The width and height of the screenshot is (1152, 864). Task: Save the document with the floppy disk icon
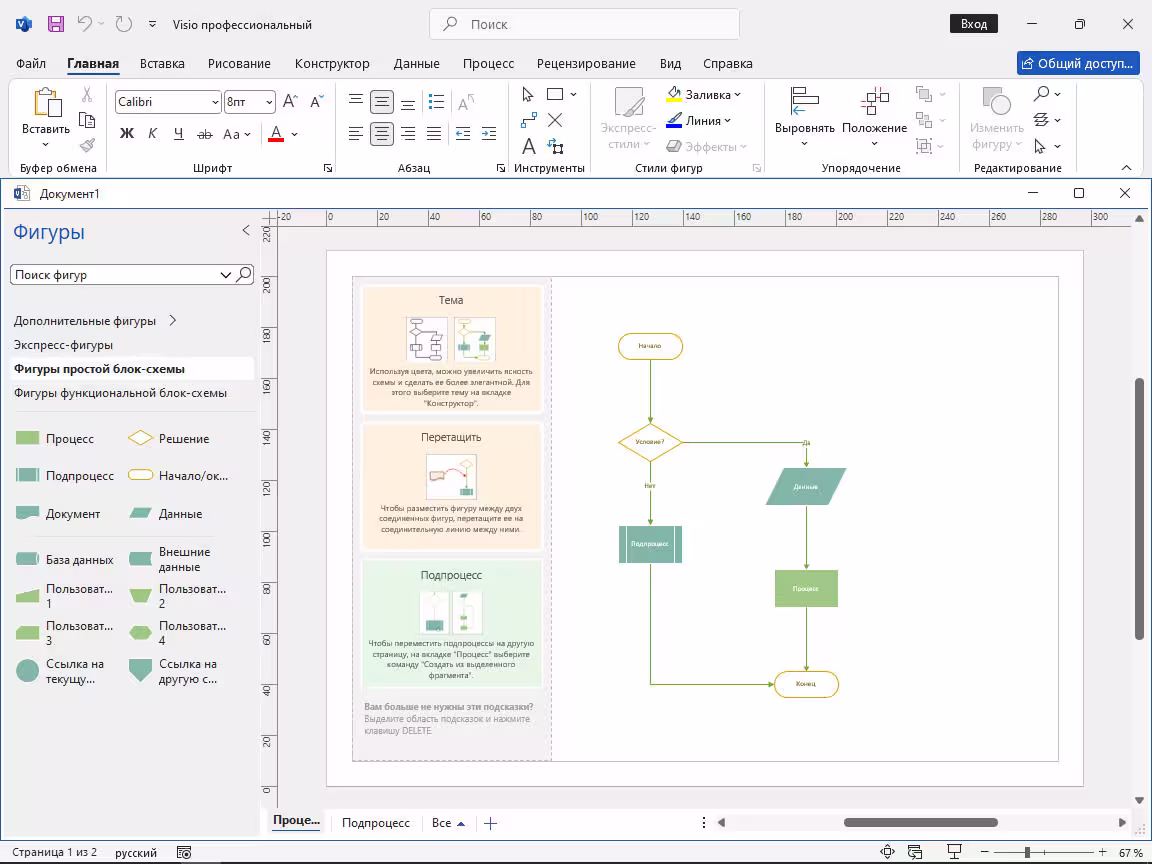click(56, 24)
